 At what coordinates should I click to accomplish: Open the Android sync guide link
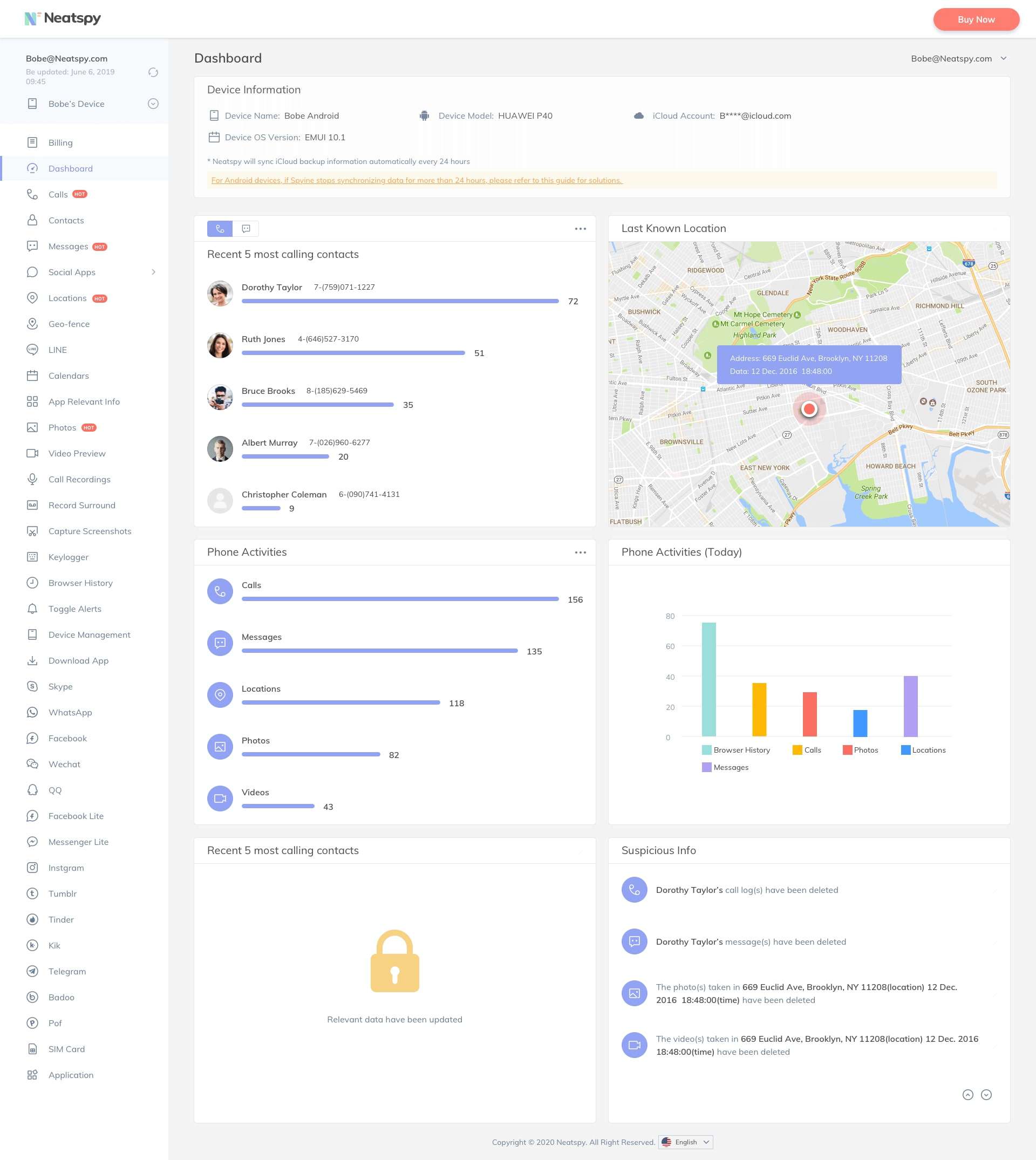click(417, 180)
